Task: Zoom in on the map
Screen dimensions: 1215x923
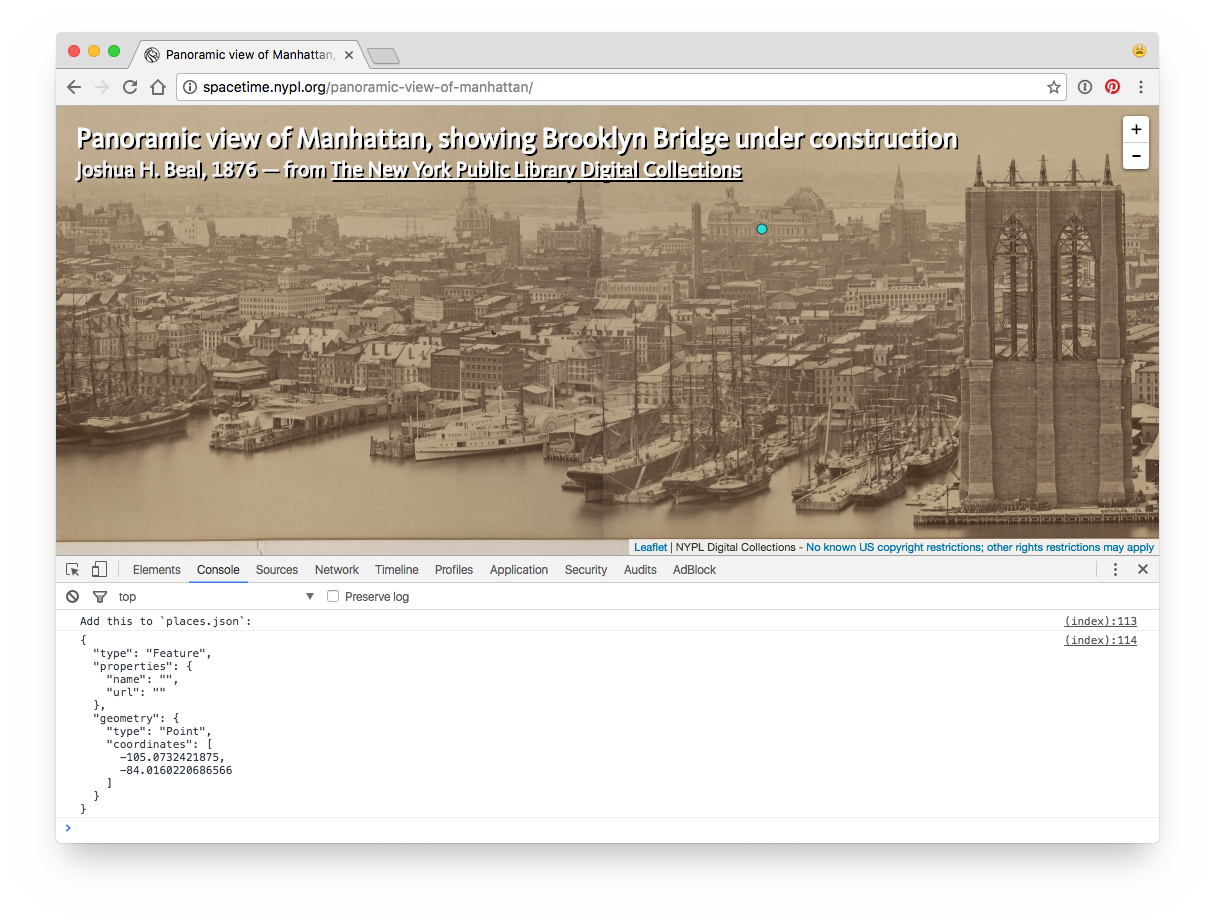Action: (x=1136, y=130)
